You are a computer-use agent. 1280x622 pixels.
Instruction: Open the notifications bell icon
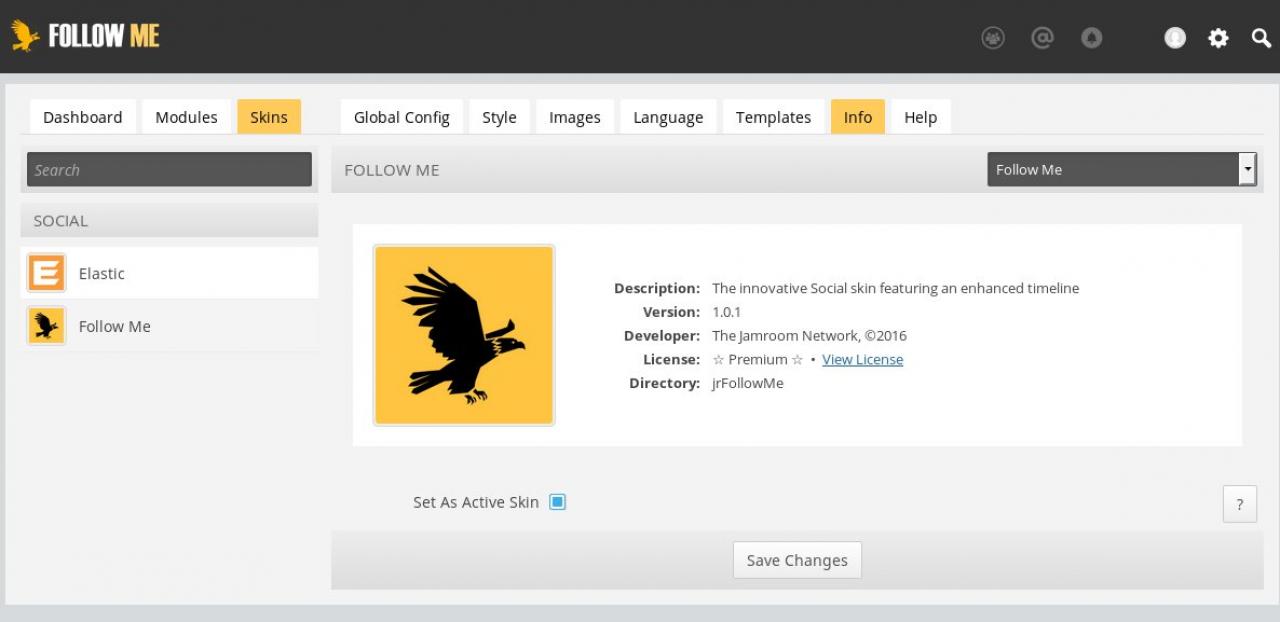pyautogui.click(x=1092, y=38)
